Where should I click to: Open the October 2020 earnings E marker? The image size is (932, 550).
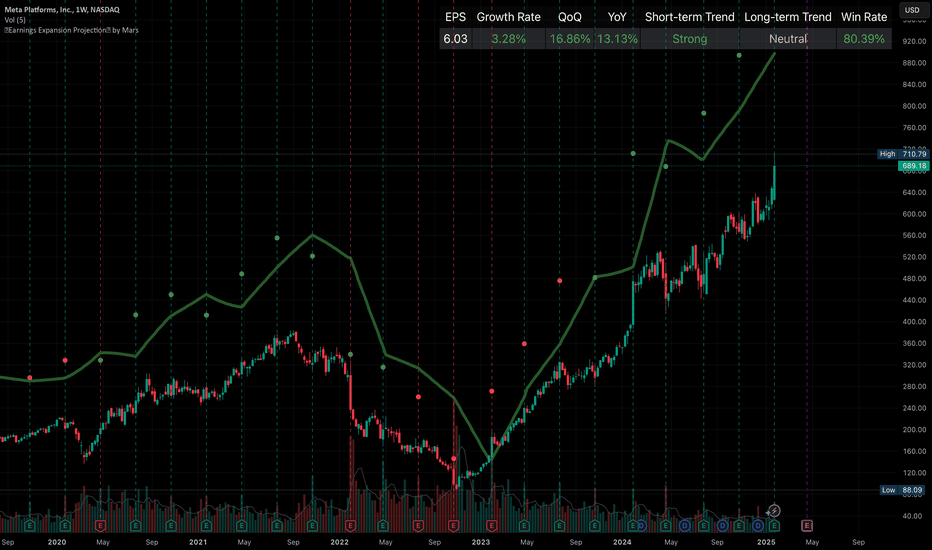pyautogui.click(x=171, y=526)
